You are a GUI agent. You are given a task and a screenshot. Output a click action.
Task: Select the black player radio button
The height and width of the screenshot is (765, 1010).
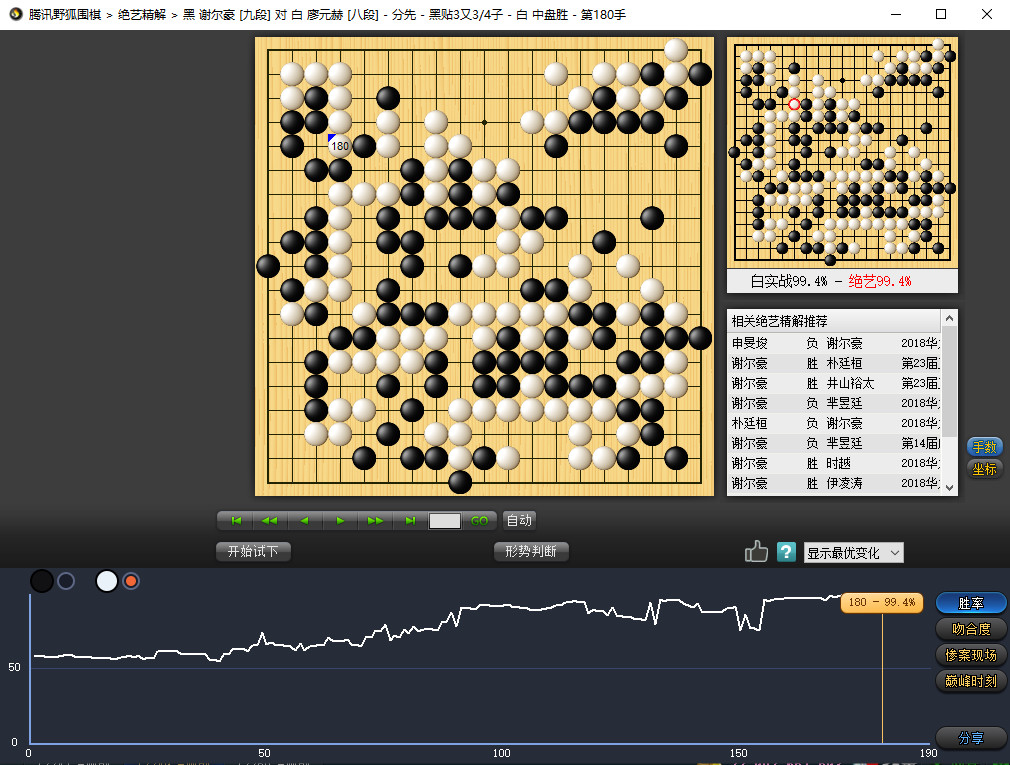click(66, 581)
